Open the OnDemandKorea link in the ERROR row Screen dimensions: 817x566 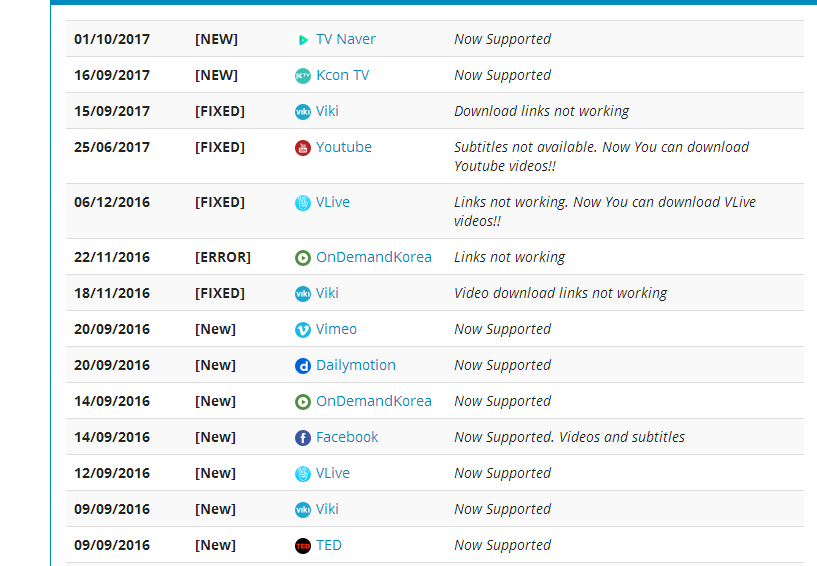tap(374, 257)
